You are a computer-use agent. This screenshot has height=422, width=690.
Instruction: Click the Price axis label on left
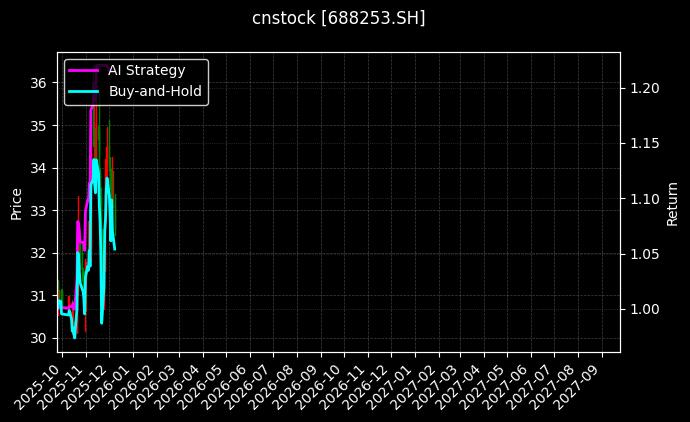point(16,203)
